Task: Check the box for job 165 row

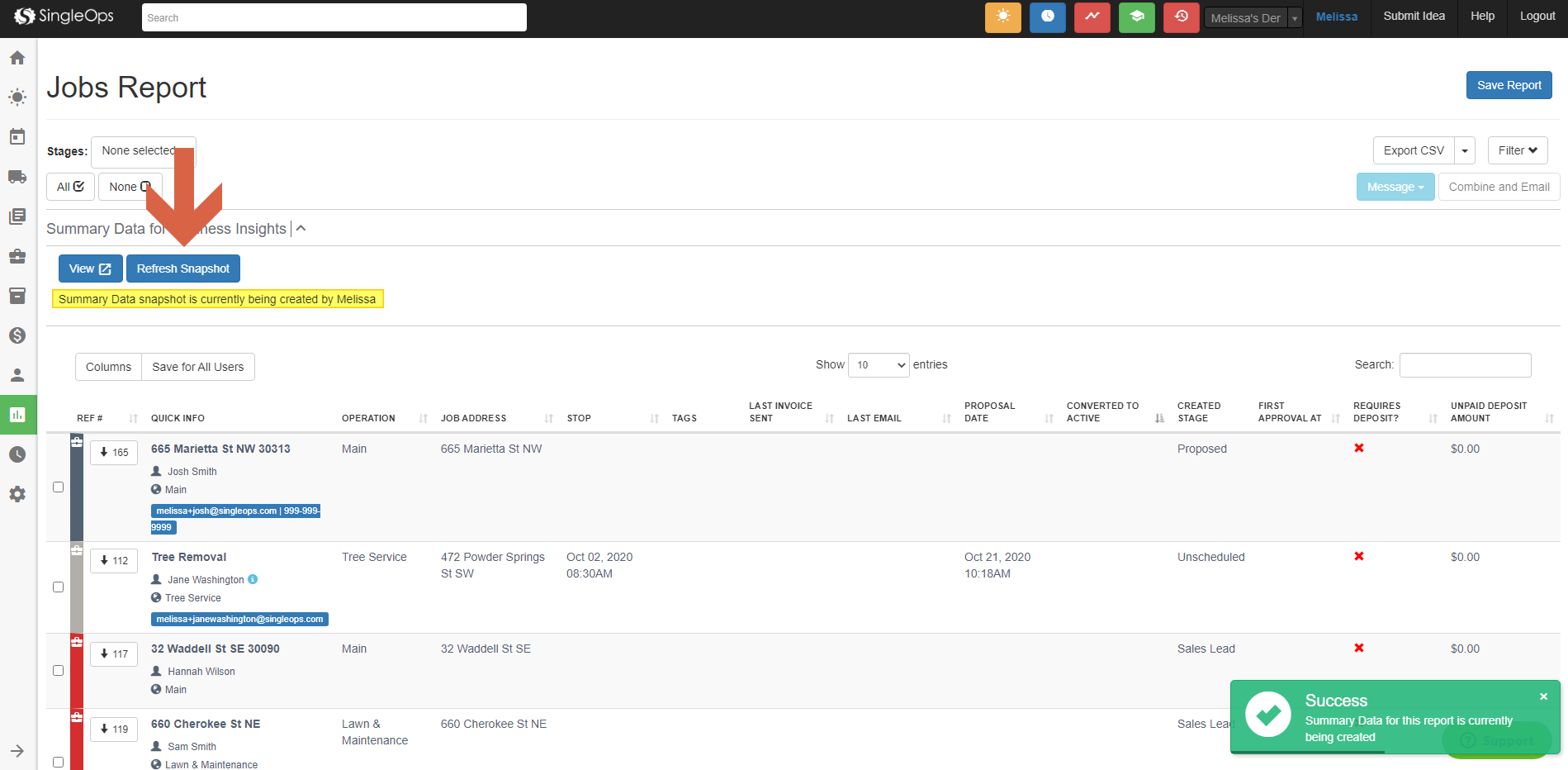Action: tap(59, 487)
